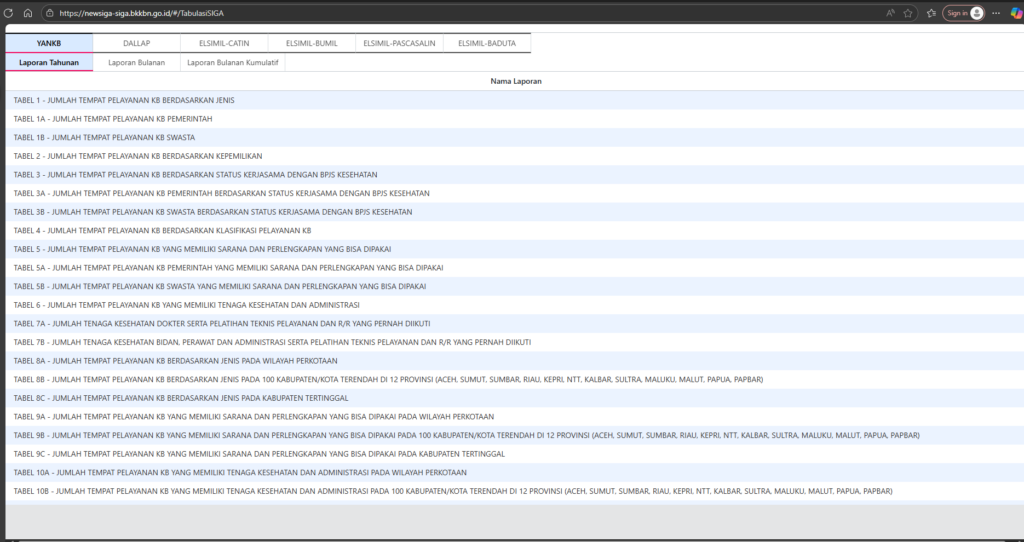Open the browser Settings and more menu

click(x=995, y=13)
